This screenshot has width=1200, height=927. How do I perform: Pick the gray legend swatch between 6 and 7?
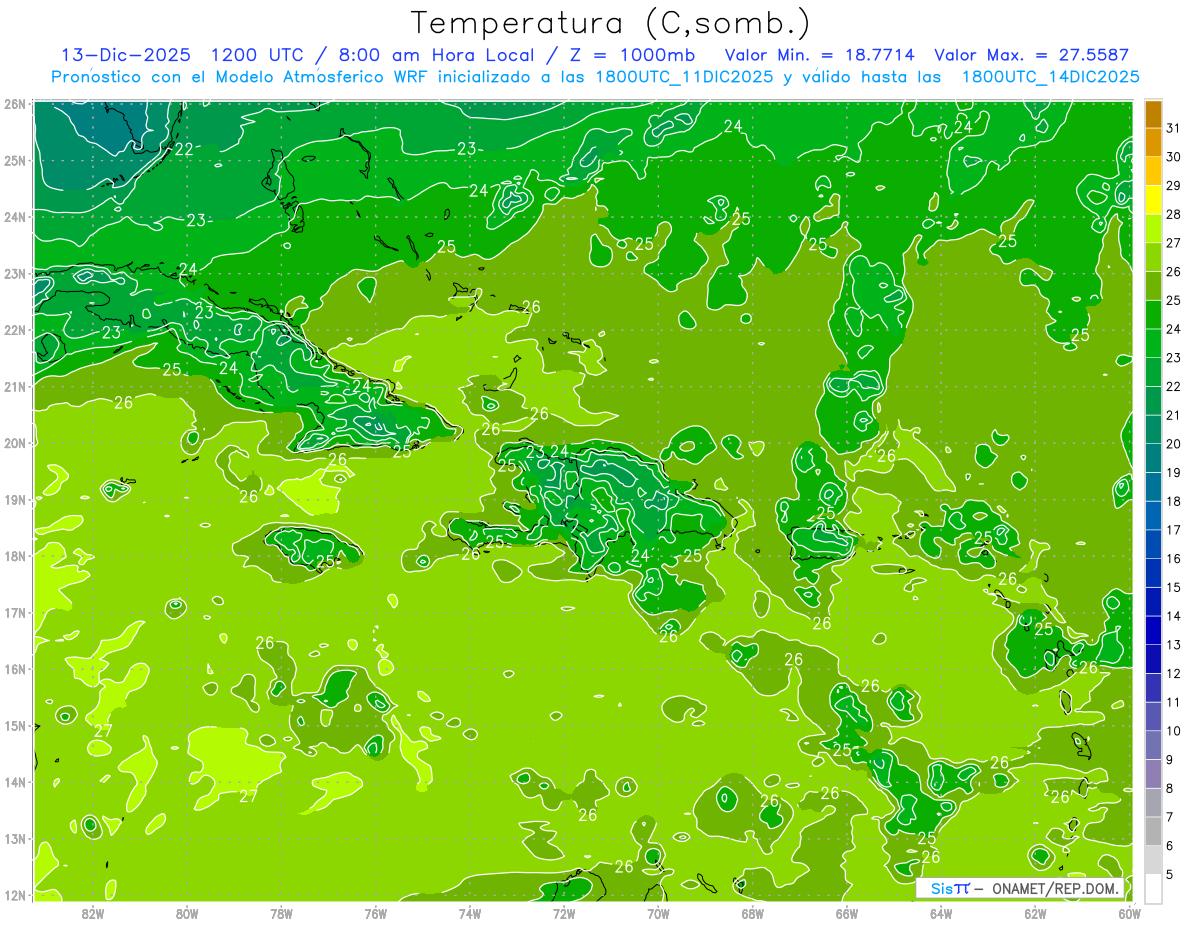point(1153,830)
